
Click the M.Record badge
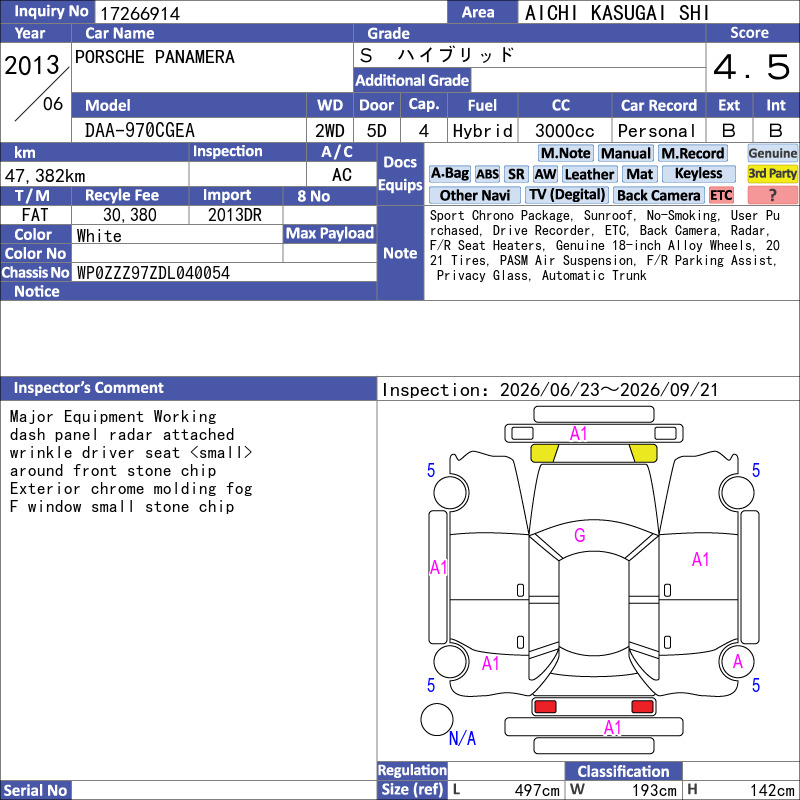[x=692, y=153]
